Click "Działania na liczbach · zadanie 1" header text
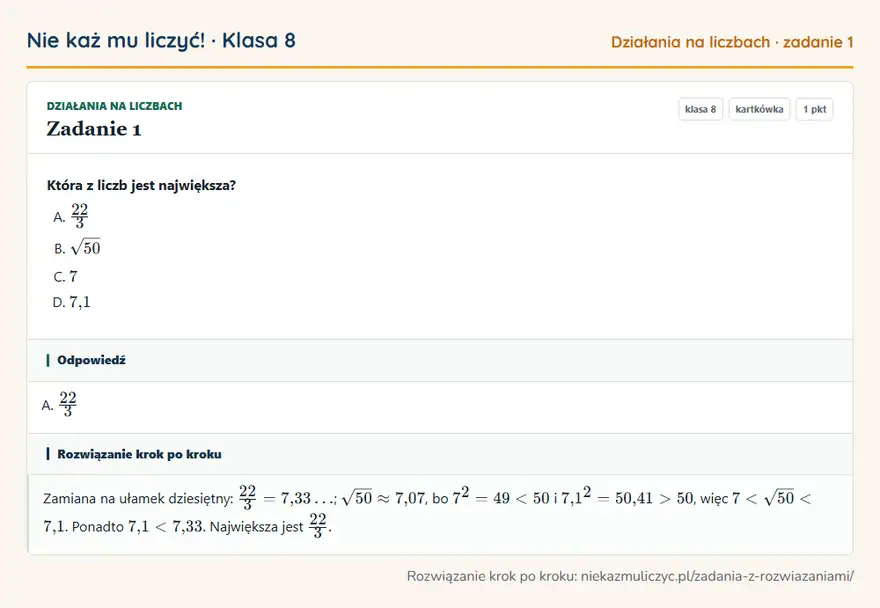880x608 pixels. click(x=732, y=42)
